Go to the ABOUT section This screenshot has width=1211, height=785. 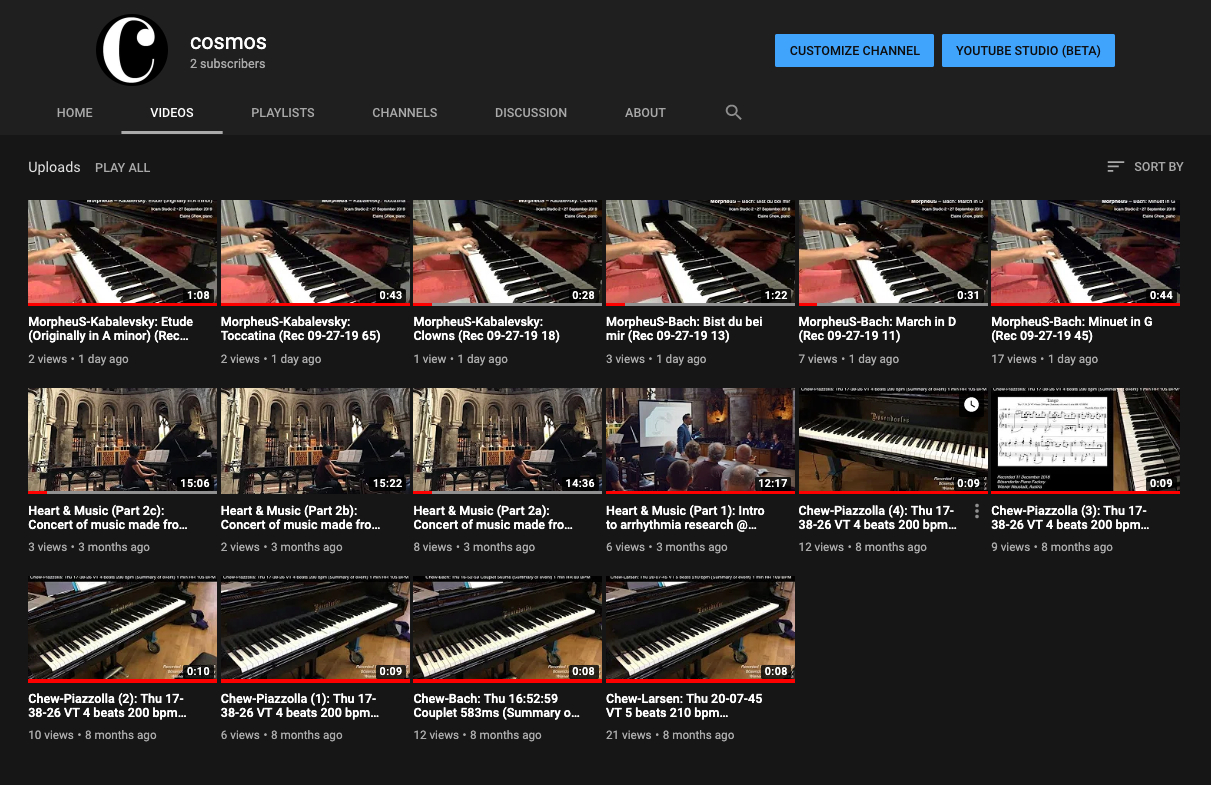click(645, 112)
